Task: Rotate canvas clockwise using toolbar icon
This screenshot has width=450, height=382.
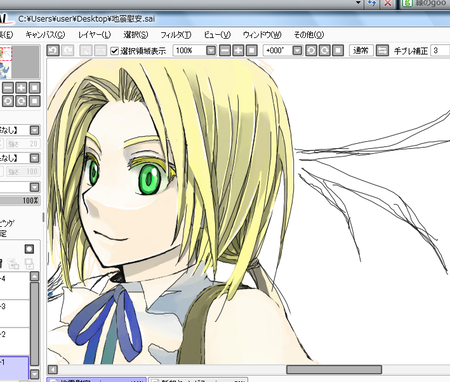Action: click(x=325, y=50)
